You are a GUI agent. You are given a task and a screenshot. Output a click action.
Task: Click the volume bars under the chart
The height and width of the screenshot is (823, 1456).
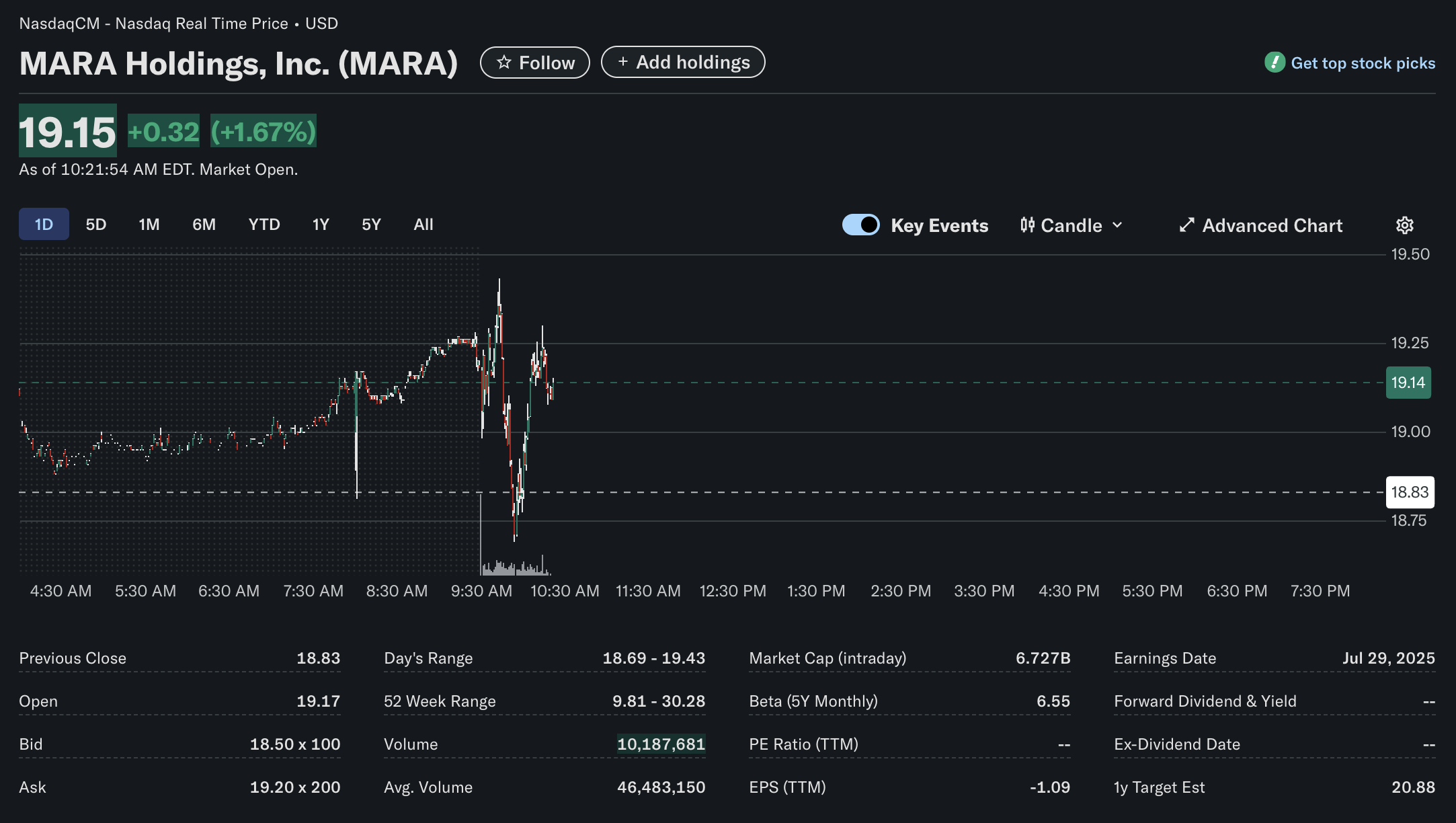[x=515, y=567]
